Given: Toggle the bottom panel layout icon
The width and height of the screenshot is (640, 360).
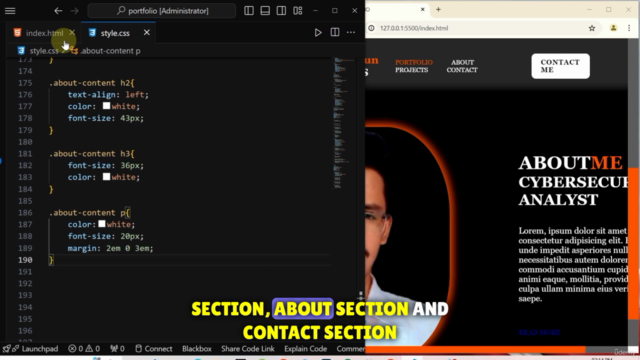Looking at the screenshot, I should point(265,11).
